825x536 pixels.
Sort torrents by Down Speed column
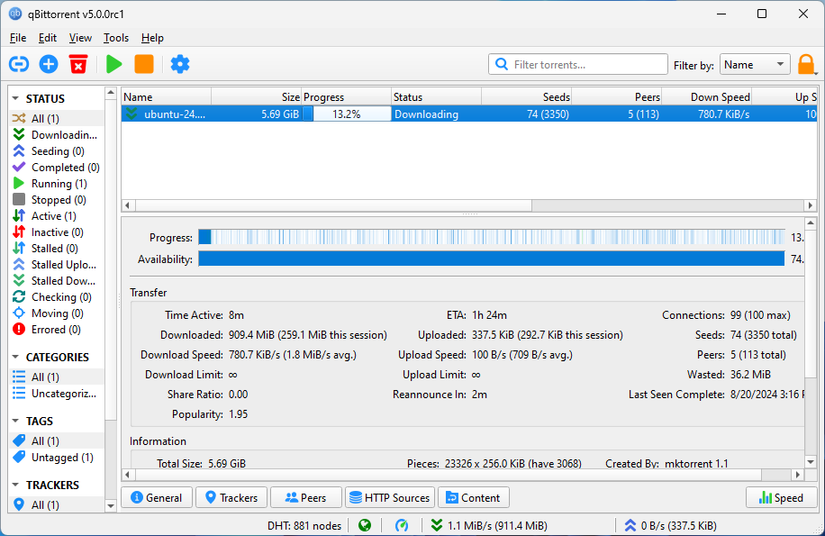[706, 97]
